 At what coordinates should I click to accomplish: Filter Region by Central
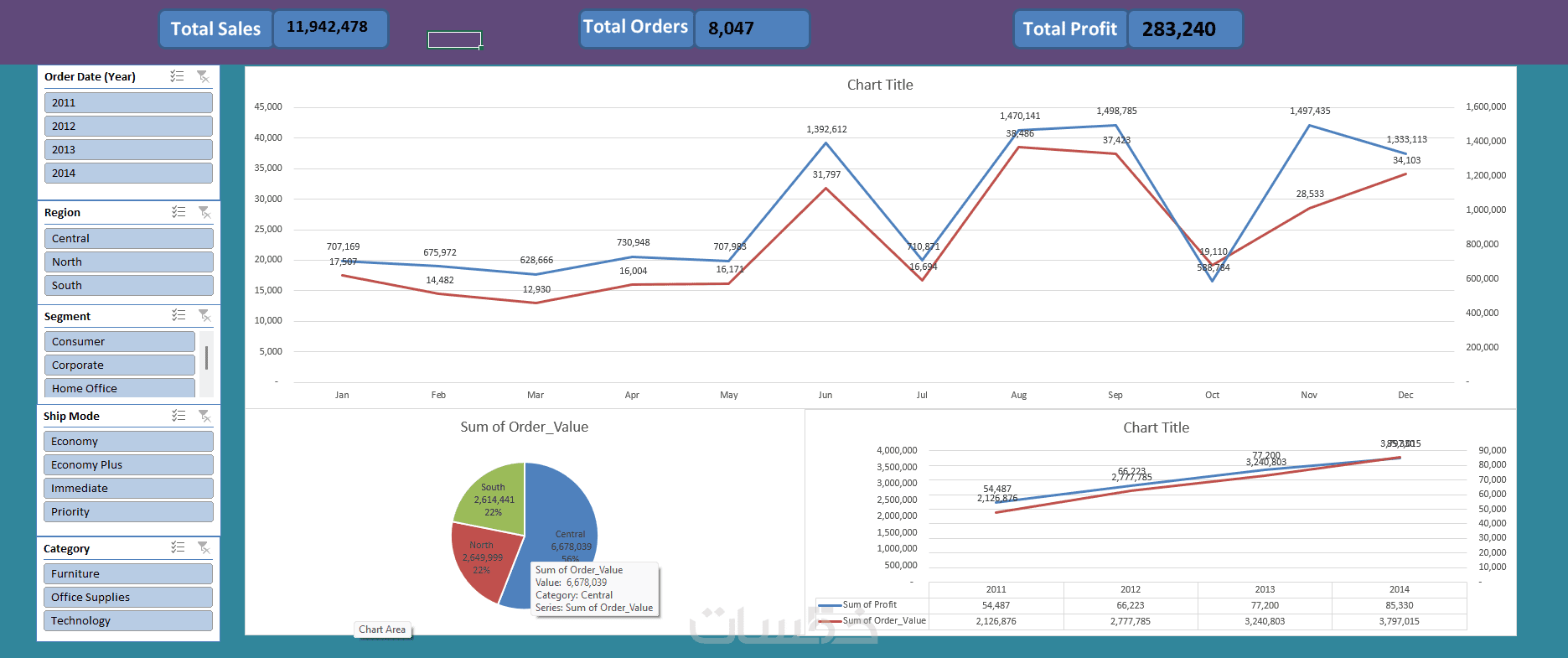129,238
